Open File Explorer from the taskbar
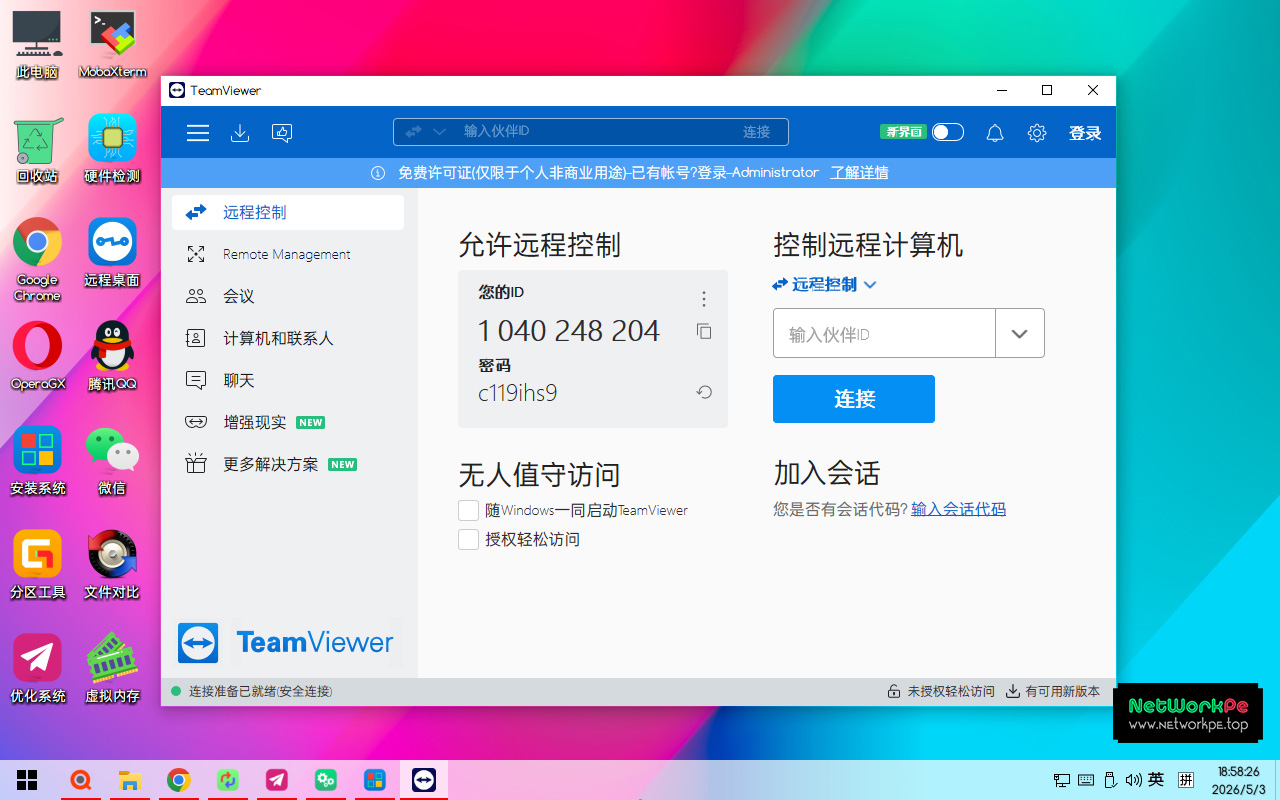The width and height of the screenshot is (1280, 800). pos(129,780)
